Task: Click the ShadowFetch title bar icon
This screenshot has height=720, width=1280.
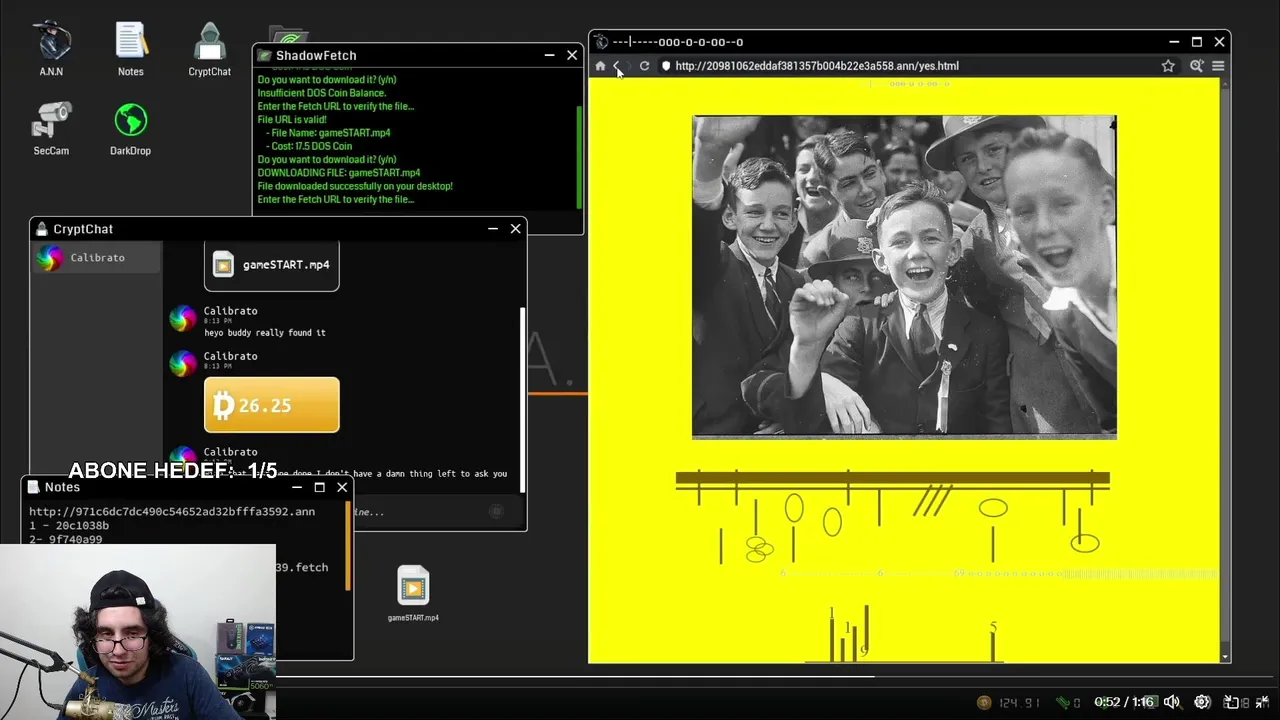Action: 265,55
